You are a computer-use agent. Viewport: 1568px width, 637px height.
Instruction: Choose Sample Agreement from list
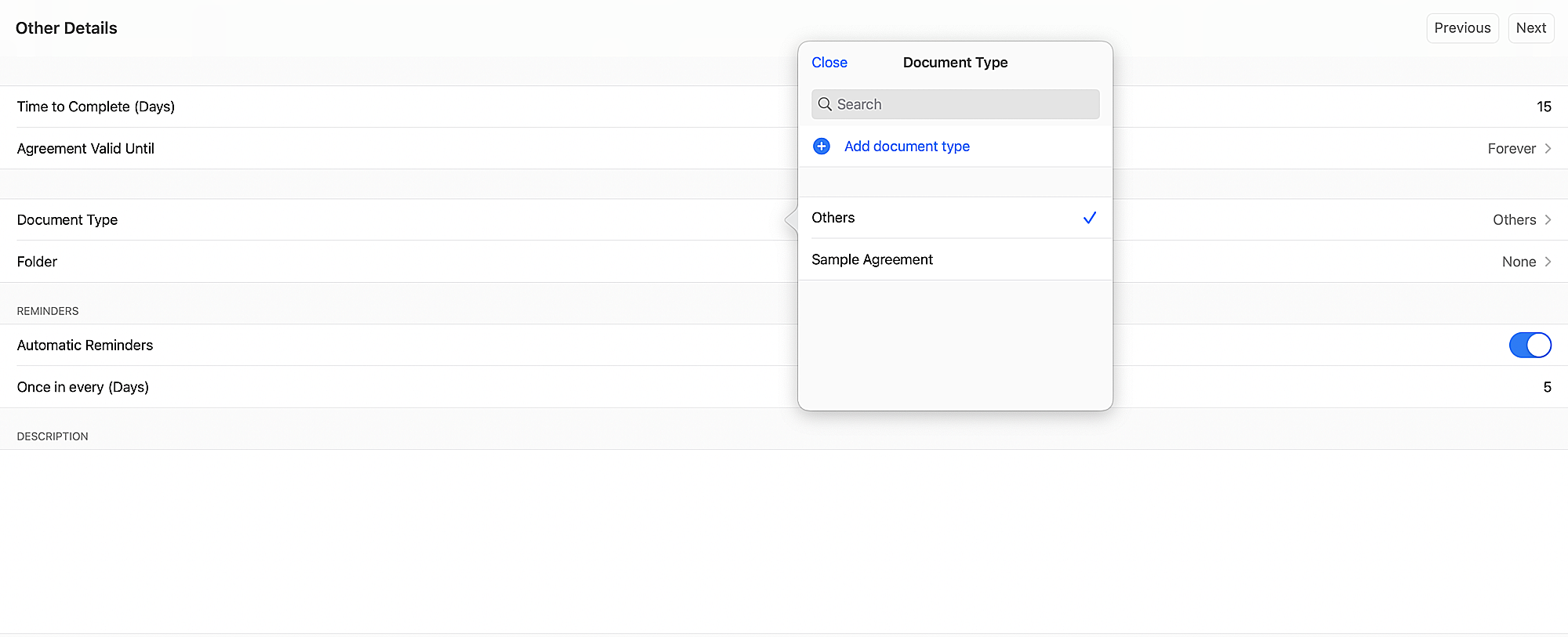coord(872,259)
